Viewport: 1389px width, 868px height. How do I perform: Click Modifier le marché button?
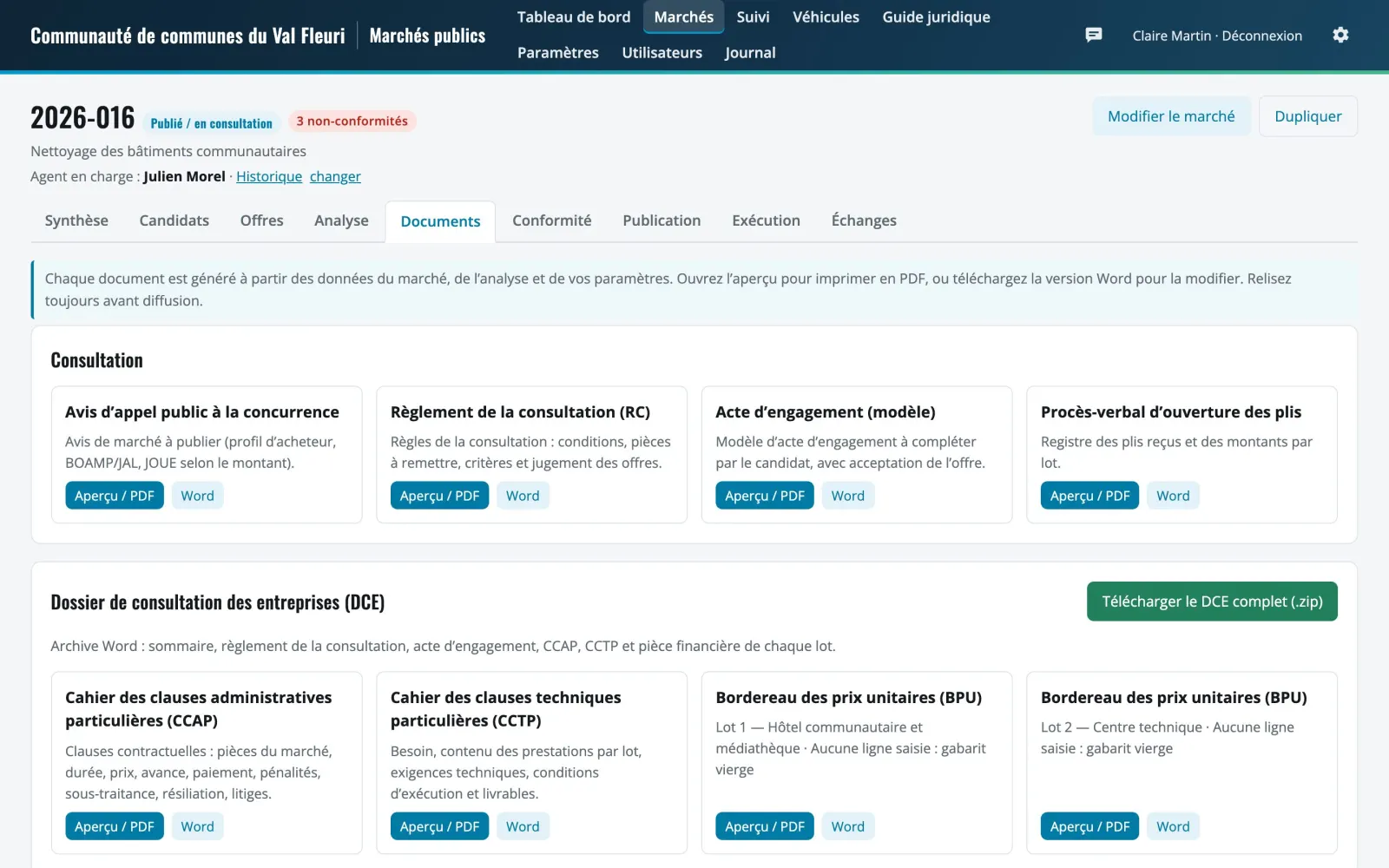[1171, 116]
